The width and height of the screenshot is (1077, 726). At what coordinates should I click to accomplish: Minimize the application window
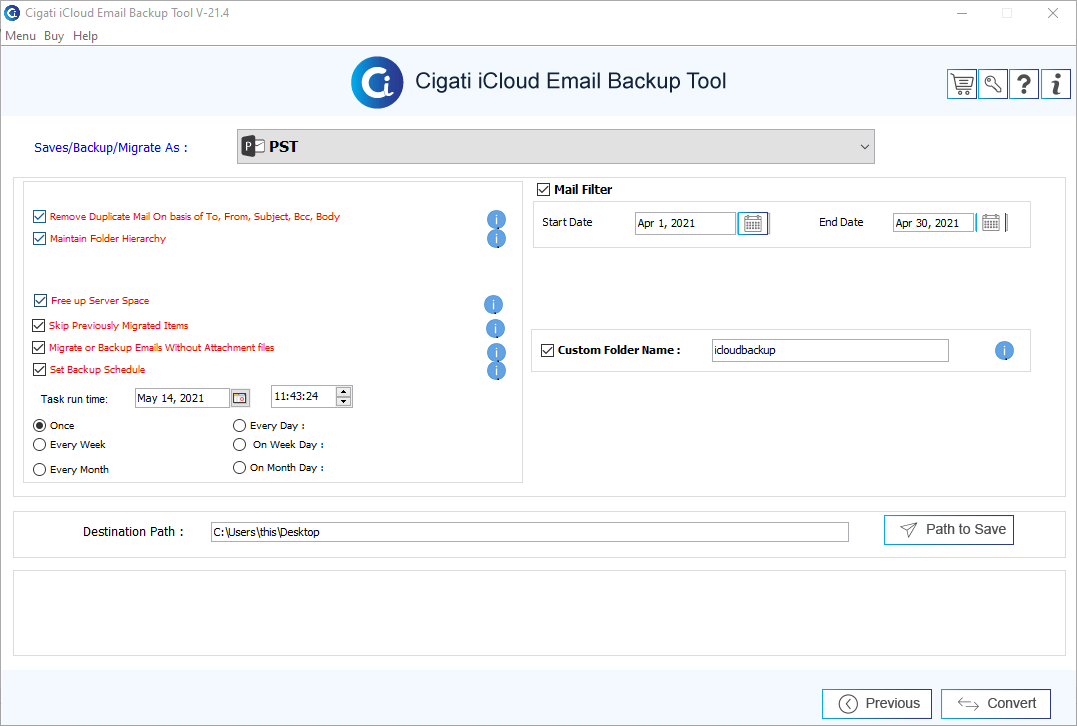coord(962,13)
